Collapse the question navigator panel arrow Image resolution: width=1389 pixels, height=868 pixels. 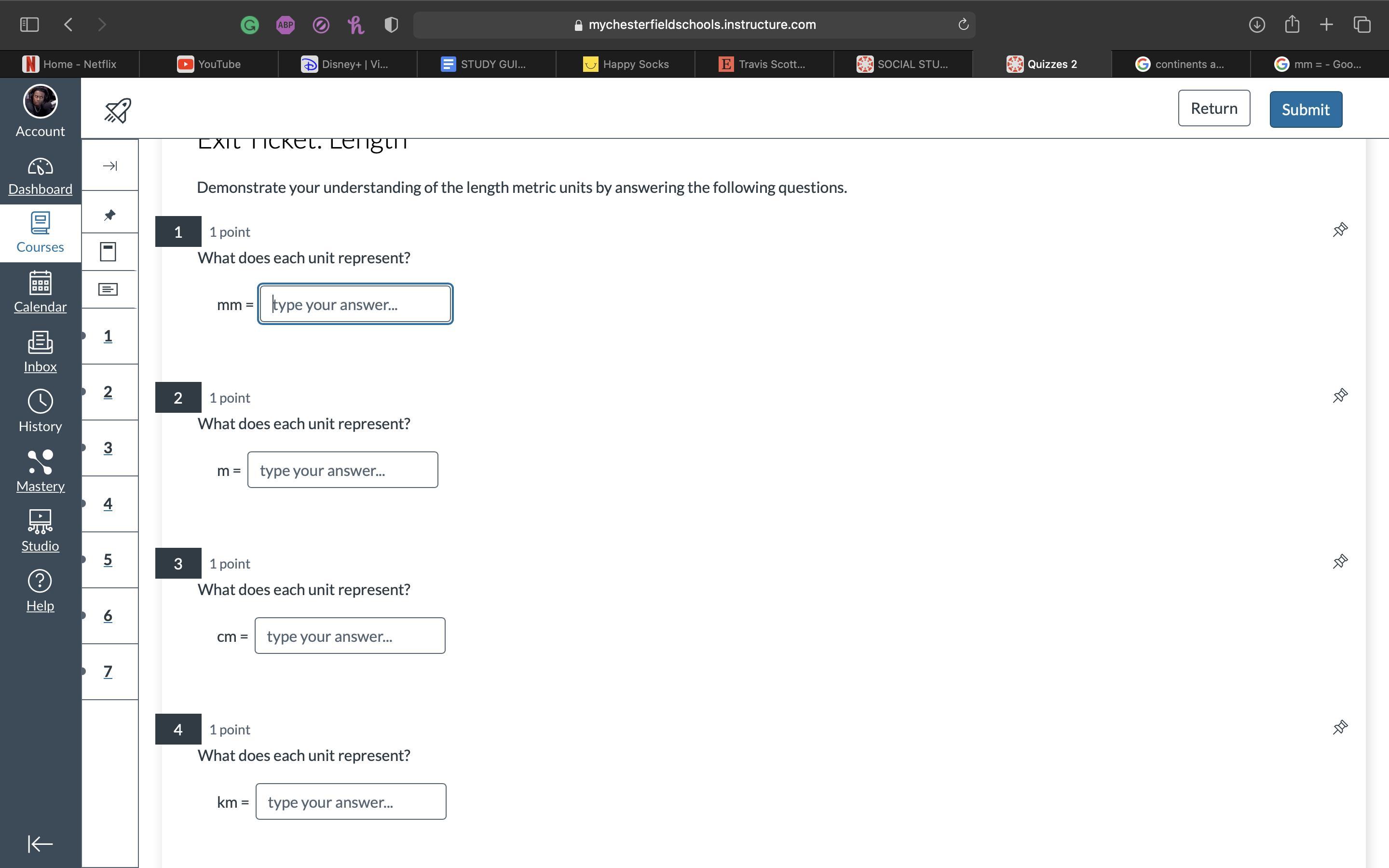(x=109, y=166)
